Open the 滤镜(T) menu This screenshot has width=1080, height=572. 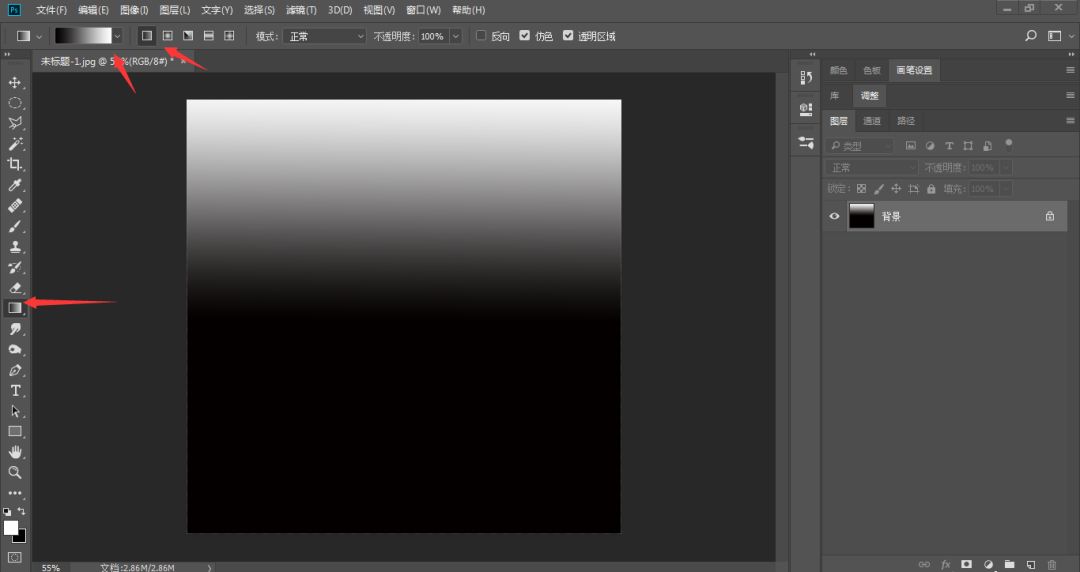[301, 10]
